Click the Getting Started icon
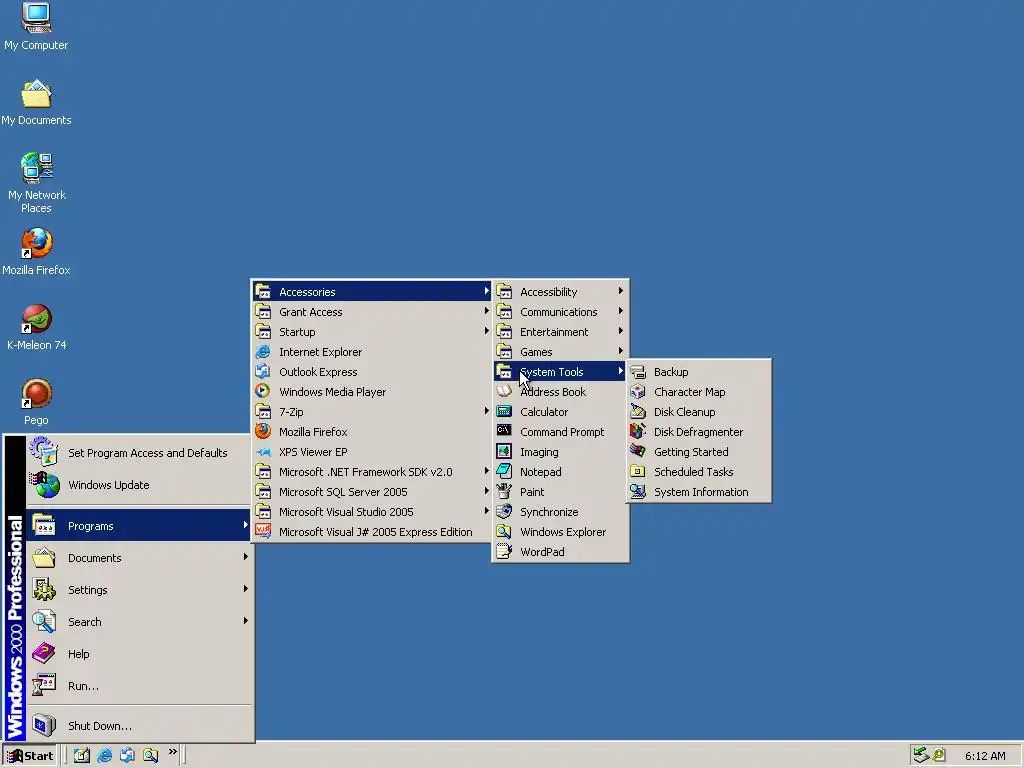This screenshot has height=768, width=1024. [638, 452]
